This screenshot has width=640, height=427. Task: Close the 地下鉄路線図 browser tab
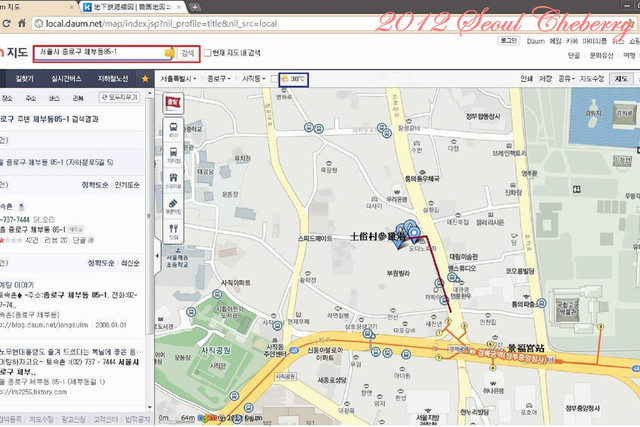(179, 7)
